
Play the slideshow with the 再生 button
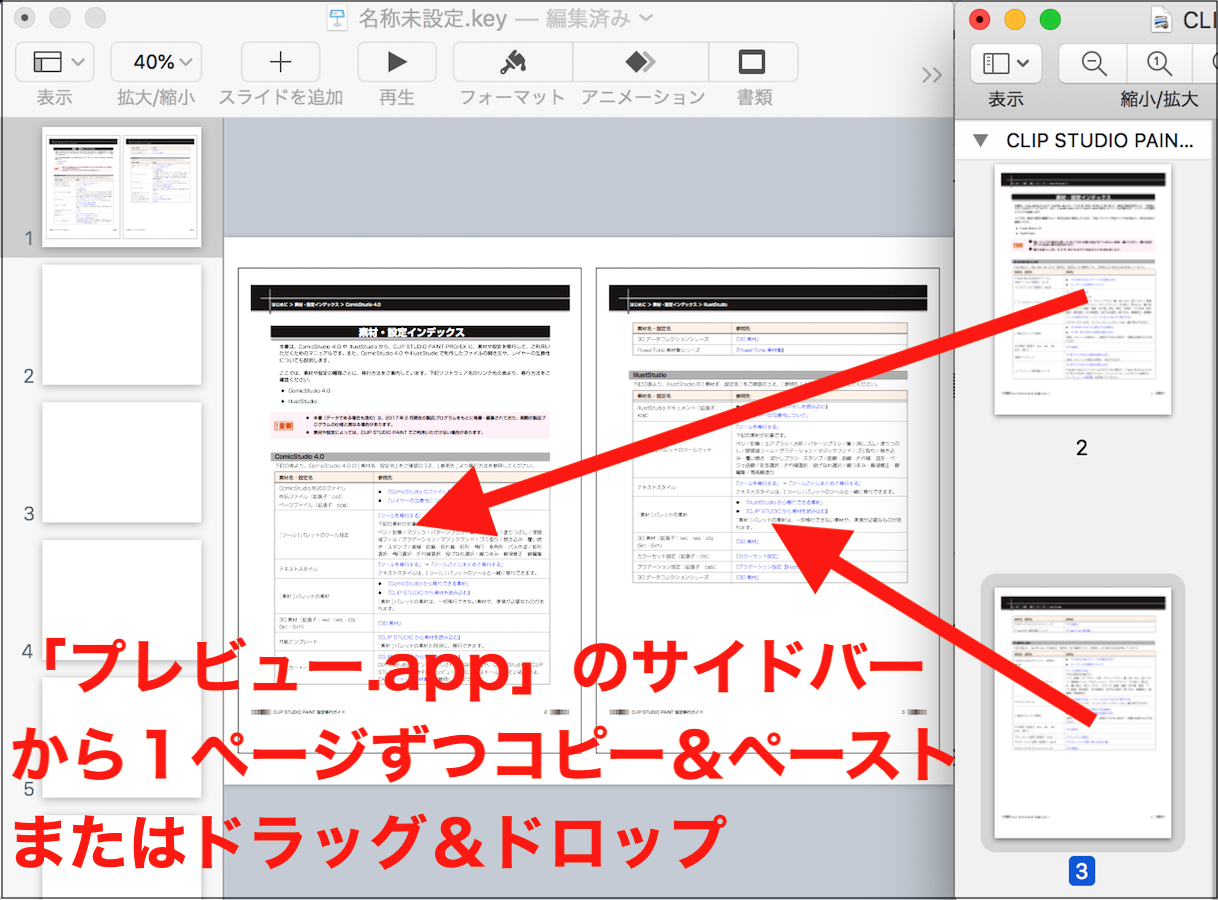click(397, 62)
